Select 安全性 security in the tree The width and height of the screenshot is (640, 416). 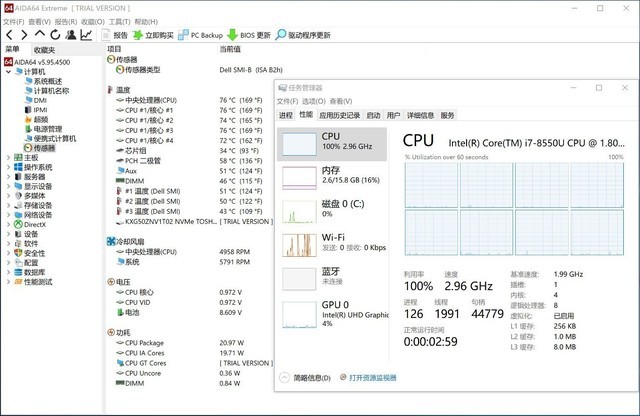29,253
